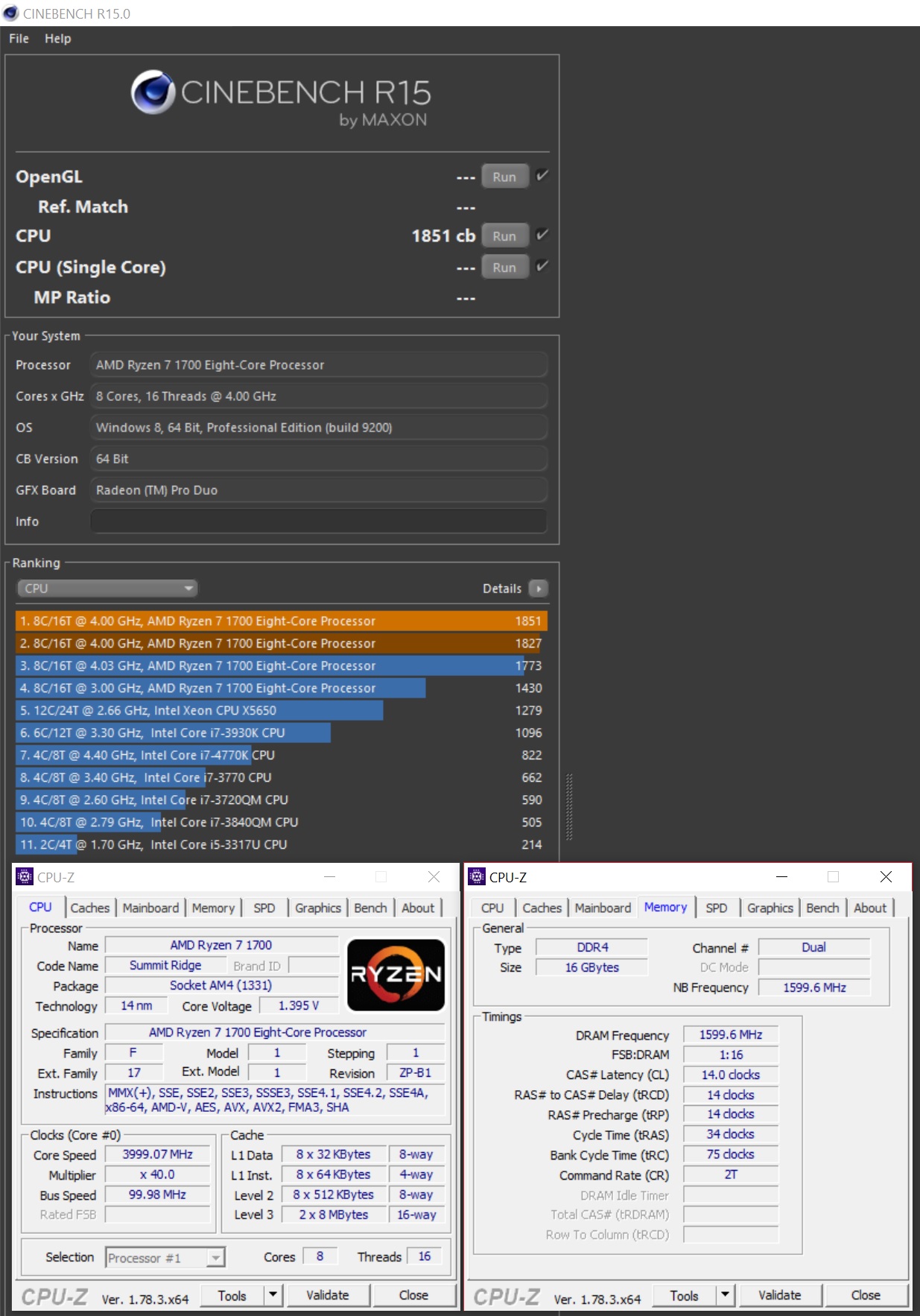This screenshot has width=920, height=1316.
Task: Select Intel Core i7-3840QM ranking row
Action: click(282, 822)
